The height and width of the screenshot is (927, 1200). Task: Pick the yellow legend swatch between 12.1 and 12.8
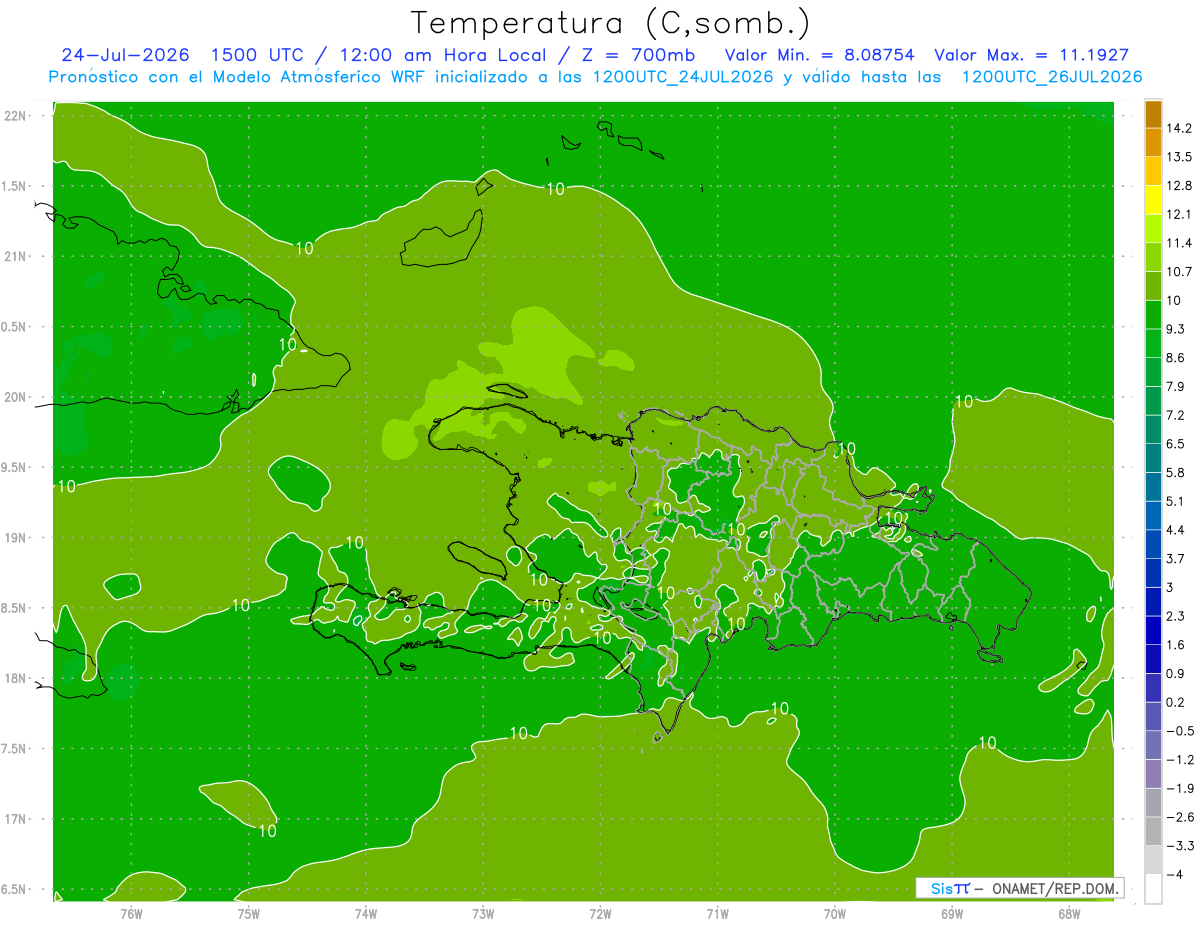[x=1153, y=200]
